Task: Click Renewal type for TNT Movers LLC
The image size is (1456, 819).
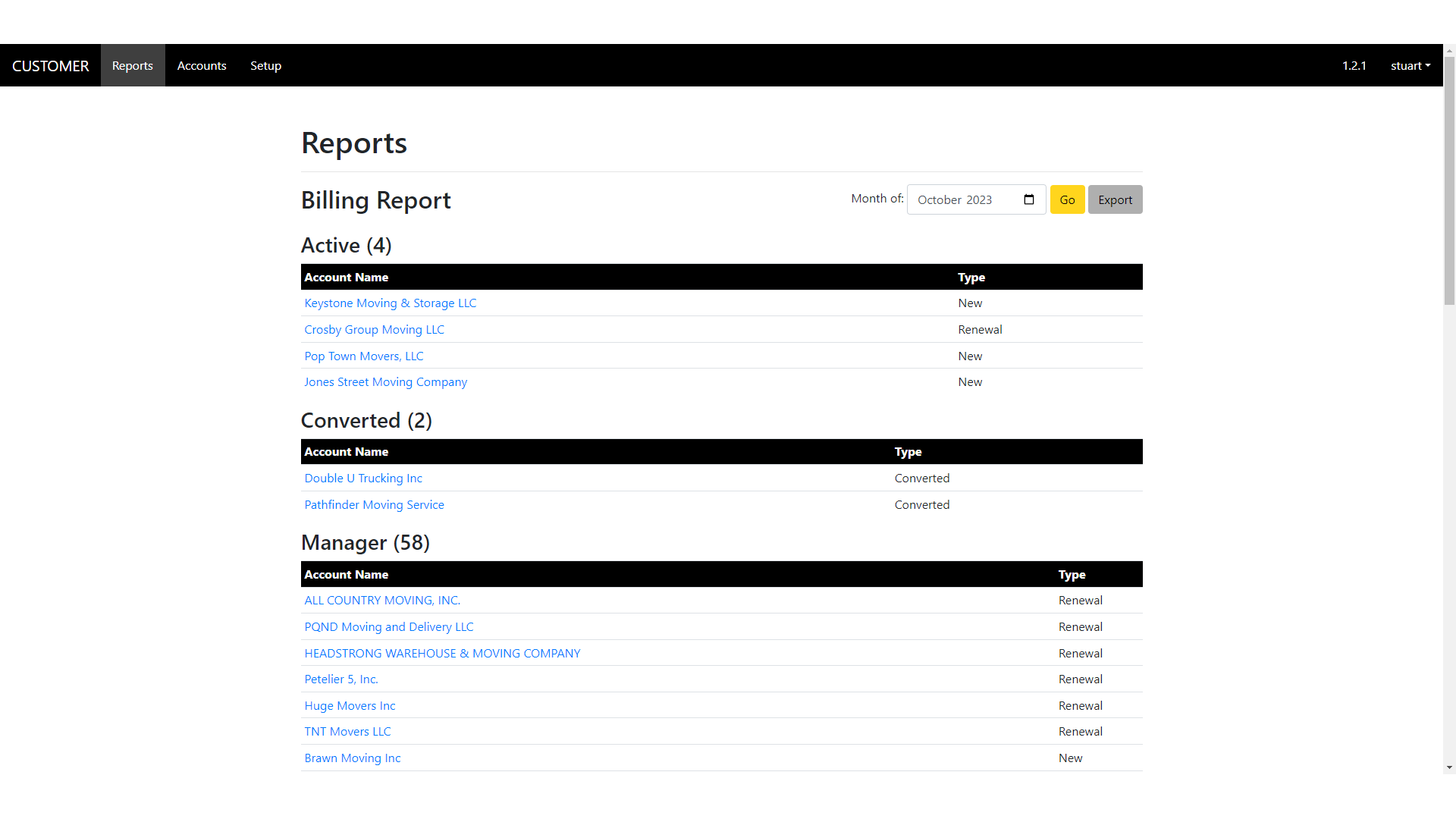Action: point(1080,731)
